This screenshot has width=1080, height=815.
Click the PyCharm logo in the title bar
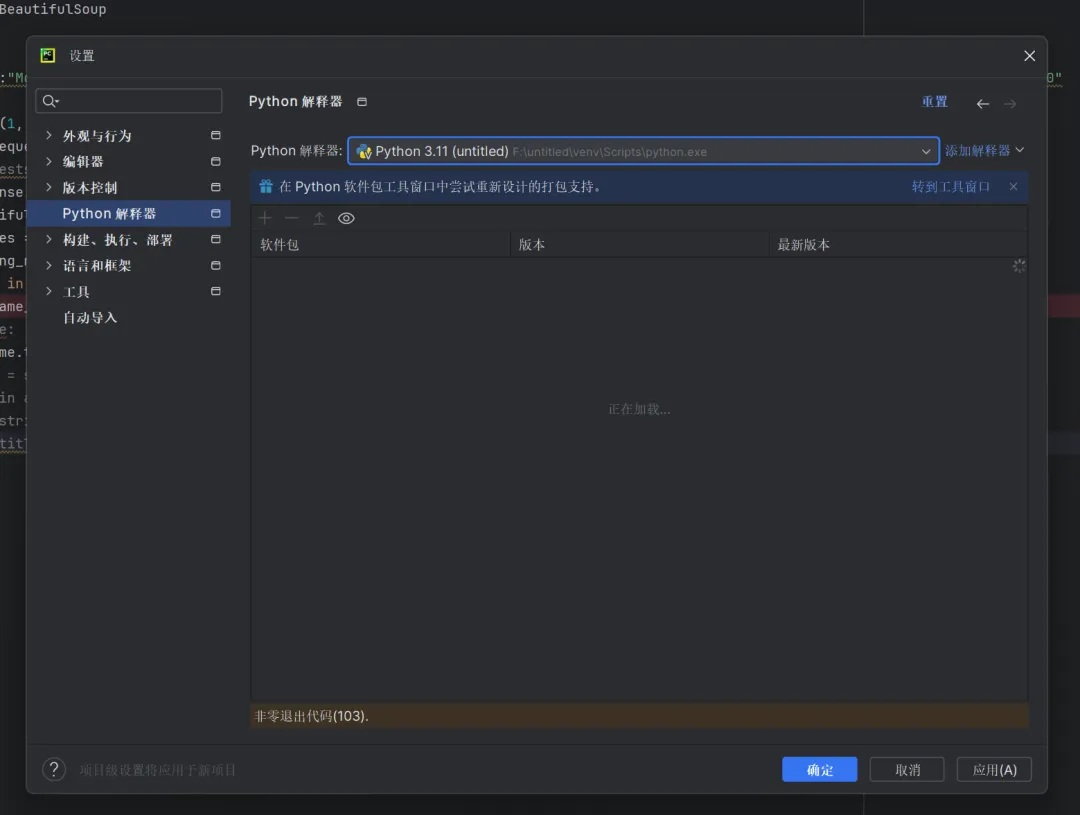pyautogui.click(x=48, y=56)
